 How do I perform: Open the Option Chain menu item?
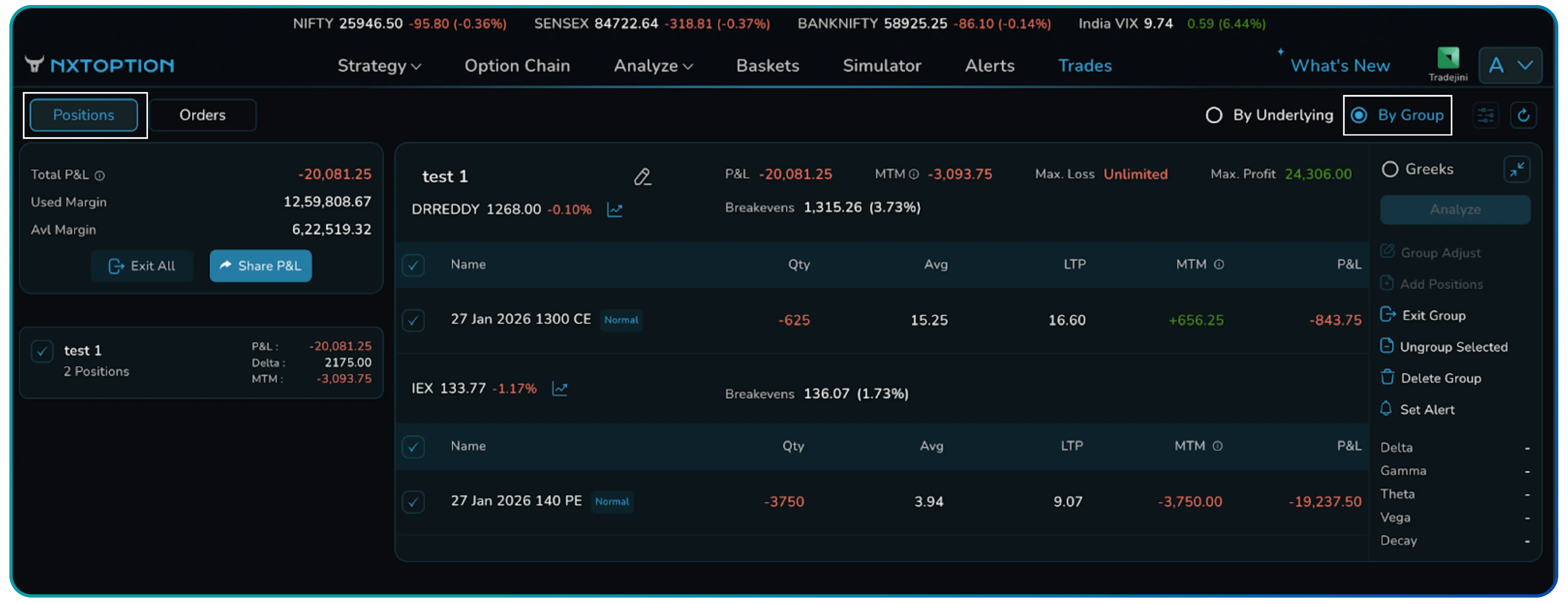(x=517, y=66)
